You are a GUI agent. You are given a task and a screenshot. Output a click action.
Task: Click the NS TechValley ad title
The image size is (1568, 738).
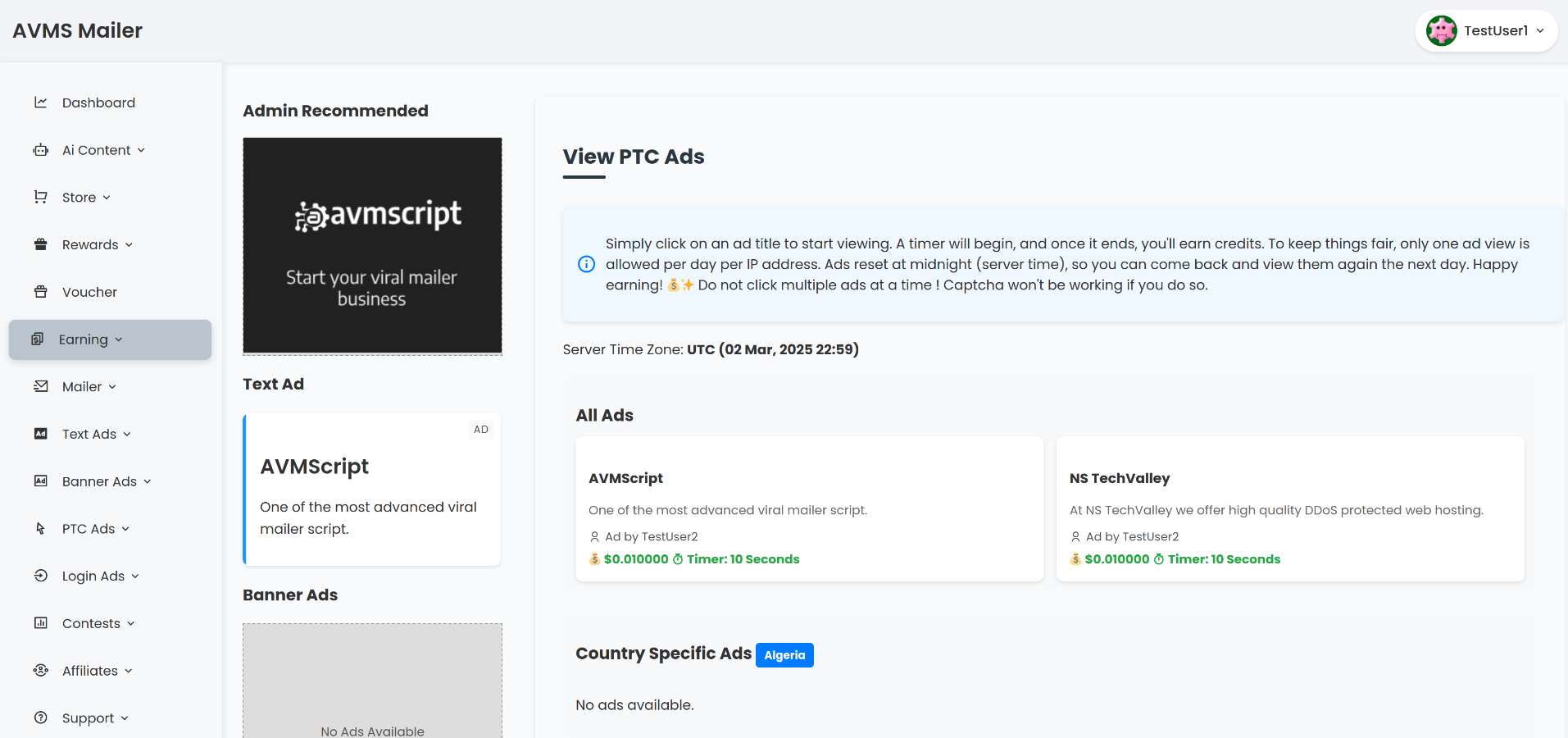click(x=1119, y=478)
